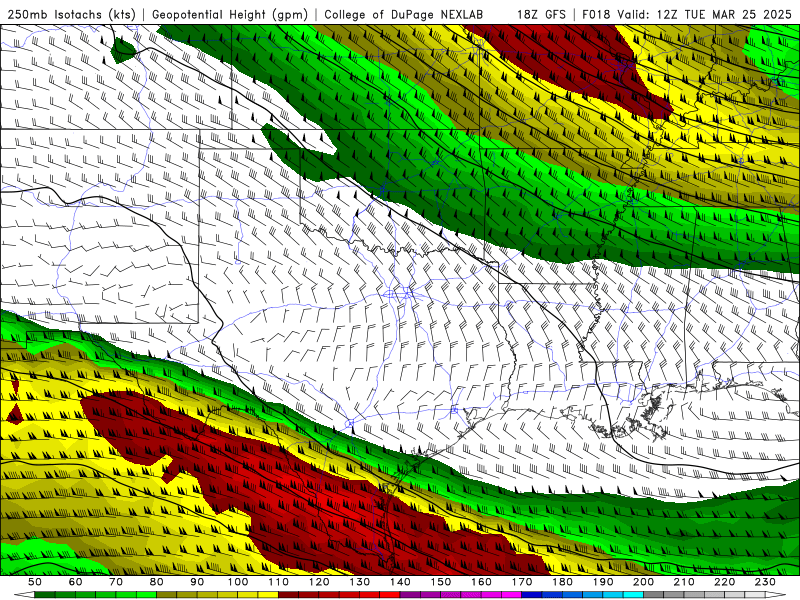Select the 190 value on the legend scale
800x600 pixels.
pyautogui.click(x=603, y=582)
